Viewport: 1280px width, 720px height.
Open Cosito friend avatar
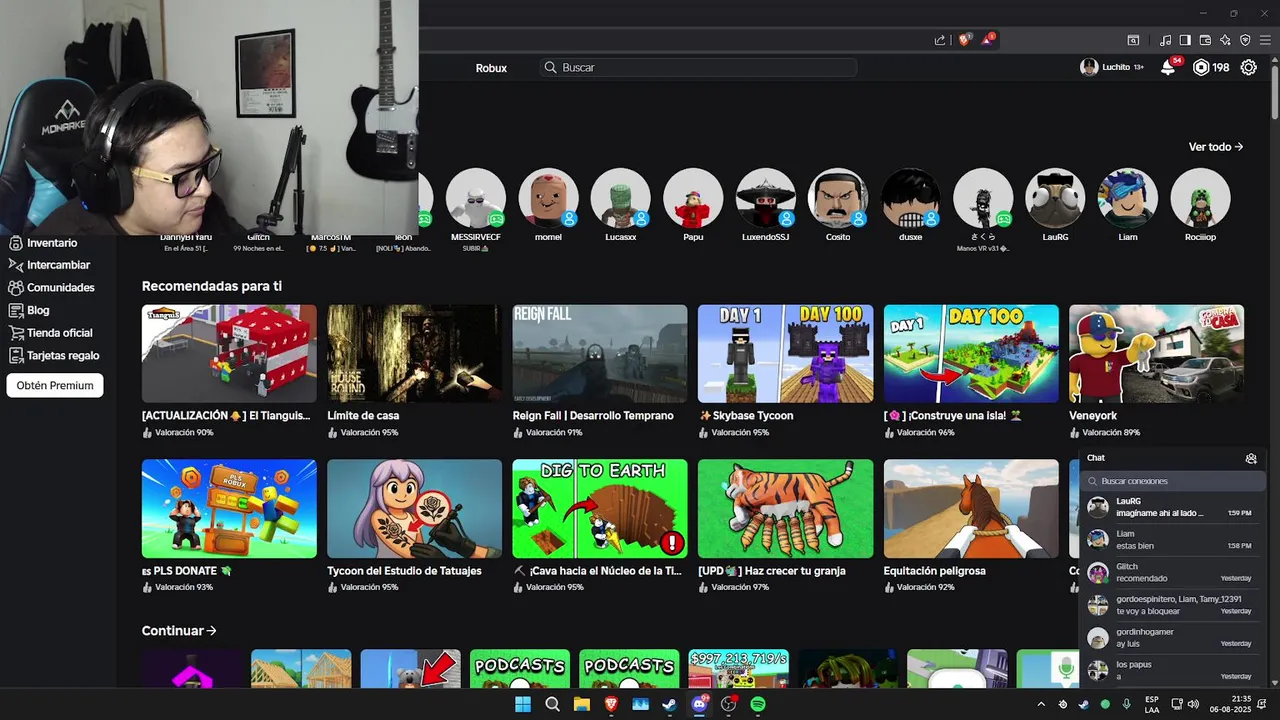click(x=838, y=197)
